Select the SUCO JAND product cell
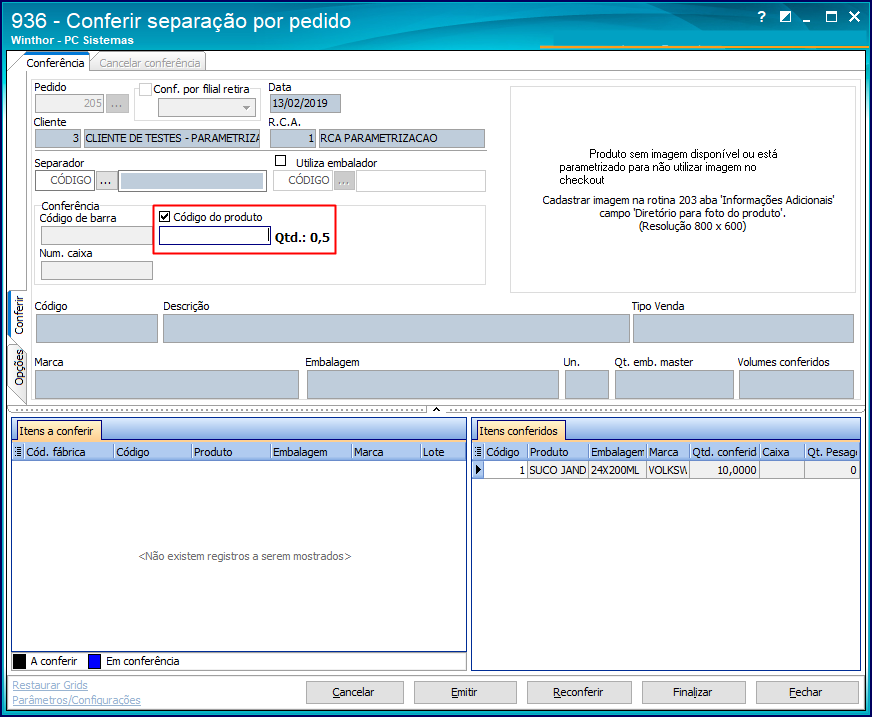 click(558, 470)
